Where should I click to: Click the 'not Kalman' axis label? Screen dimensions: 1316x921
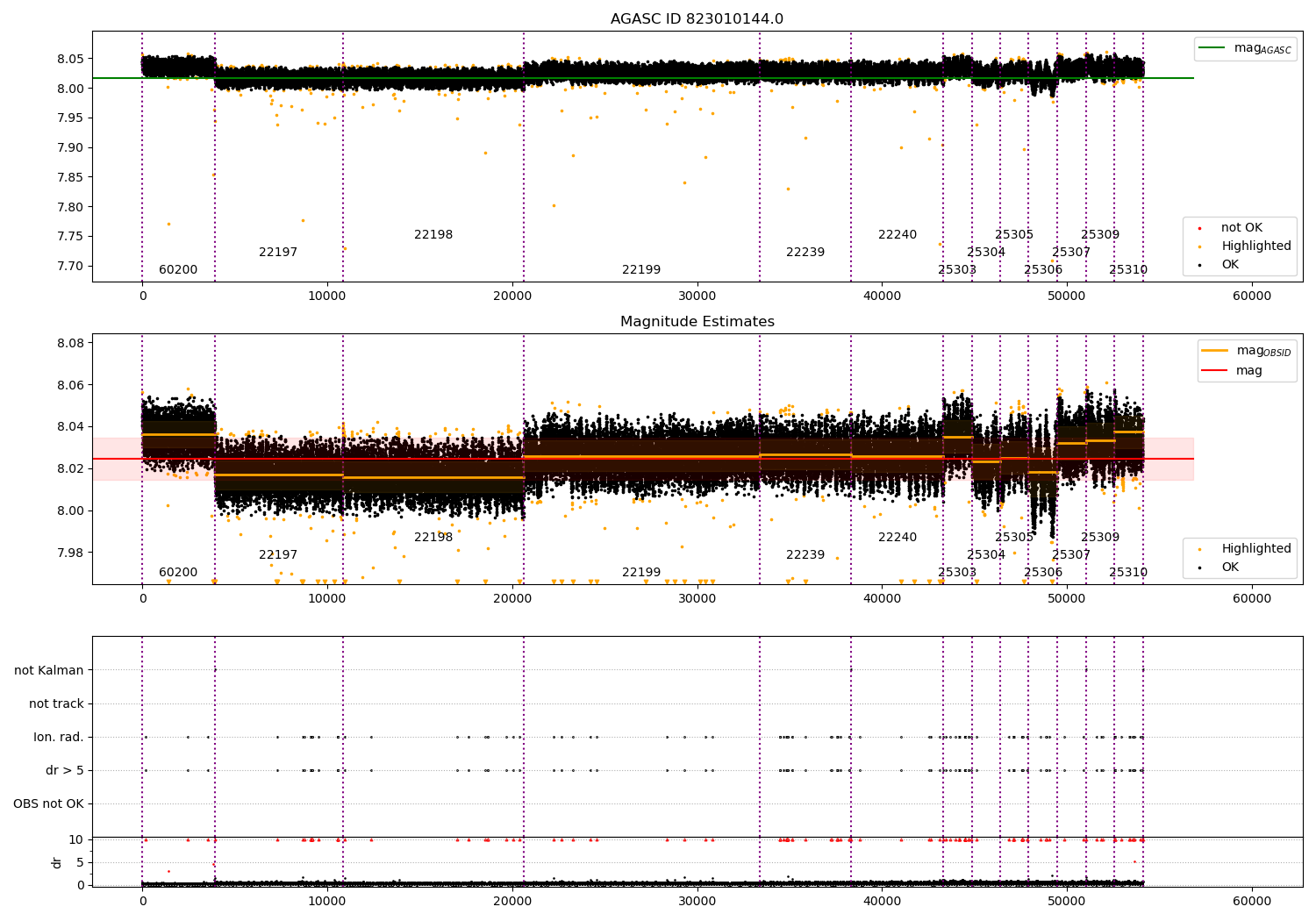49,670
